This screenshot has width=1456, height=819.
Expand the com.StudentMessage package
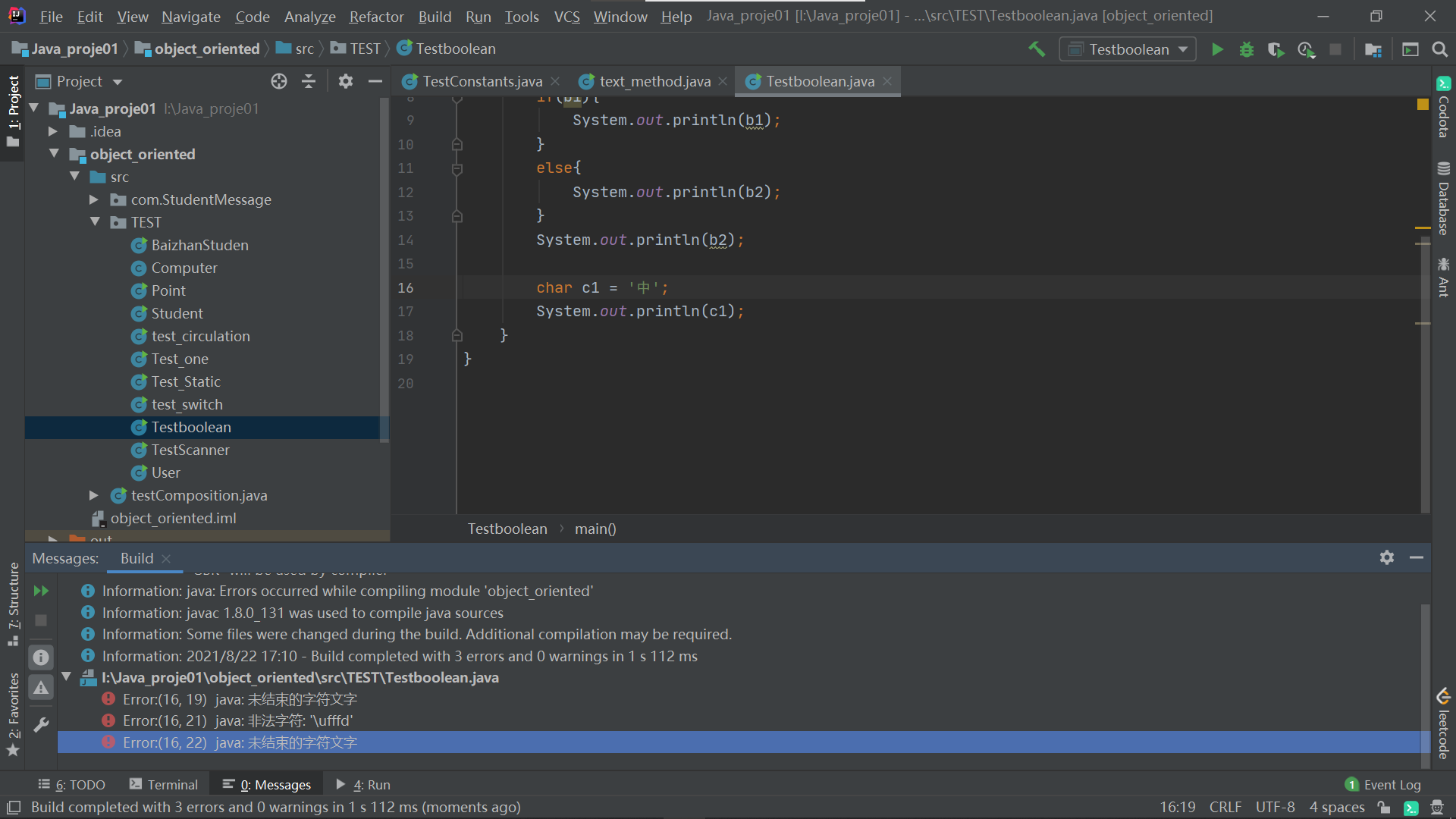tap(94, 199)
